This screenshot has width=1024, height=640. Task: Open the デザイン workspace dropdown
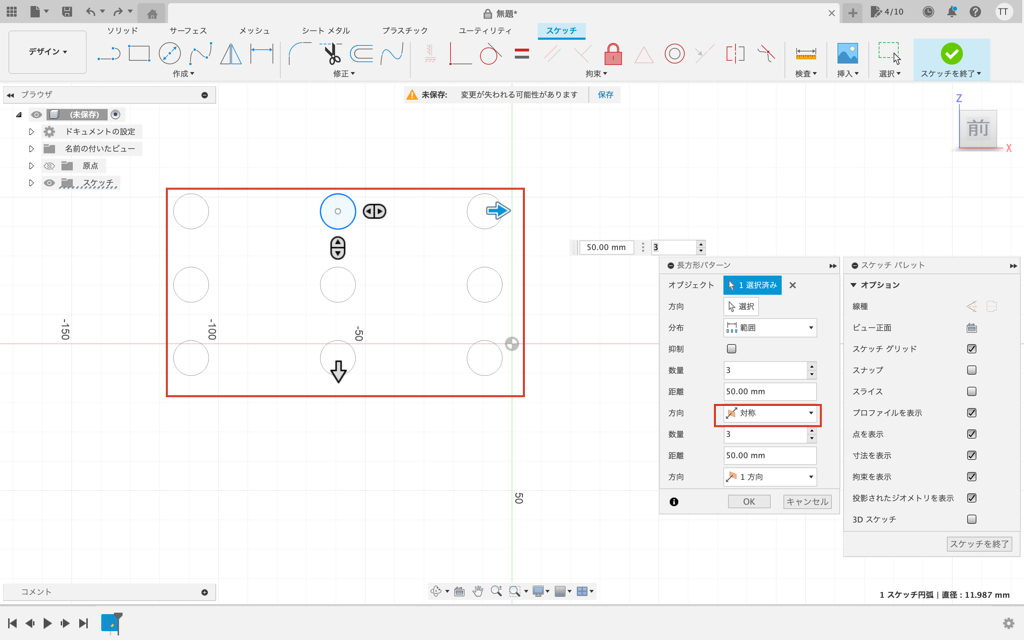(x=48, y=52)
